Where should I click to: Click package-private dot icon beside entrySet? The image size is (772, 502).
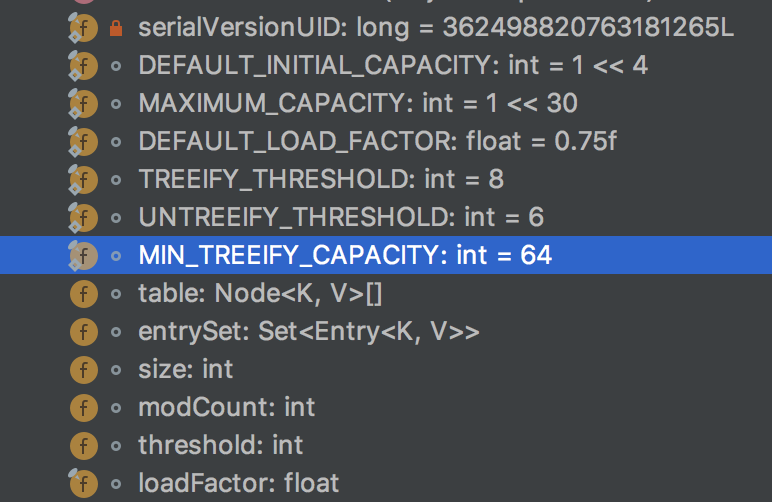pos(116,332)
